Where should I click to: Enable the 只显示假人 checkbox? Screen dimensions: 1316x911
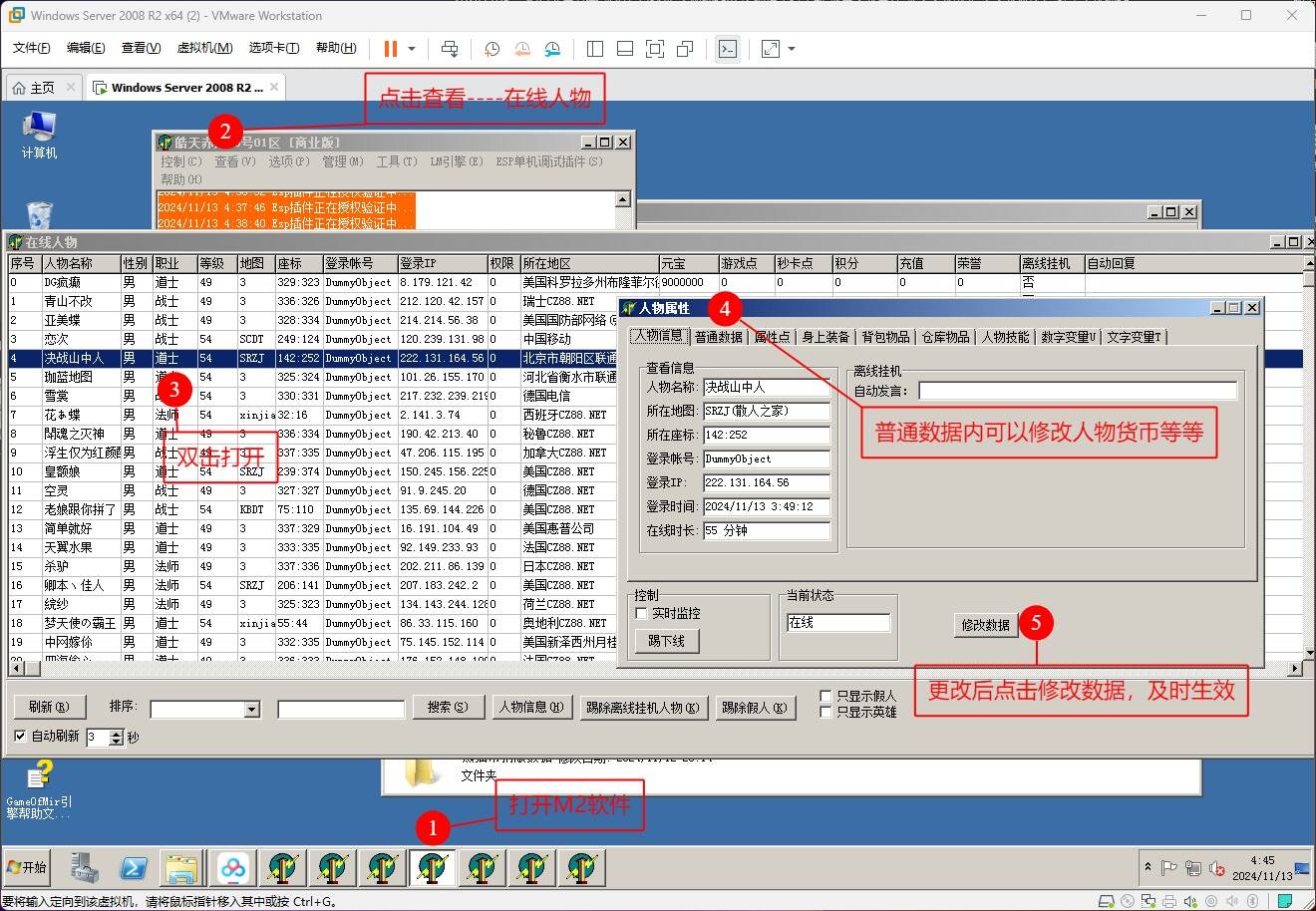pos(825,696)
